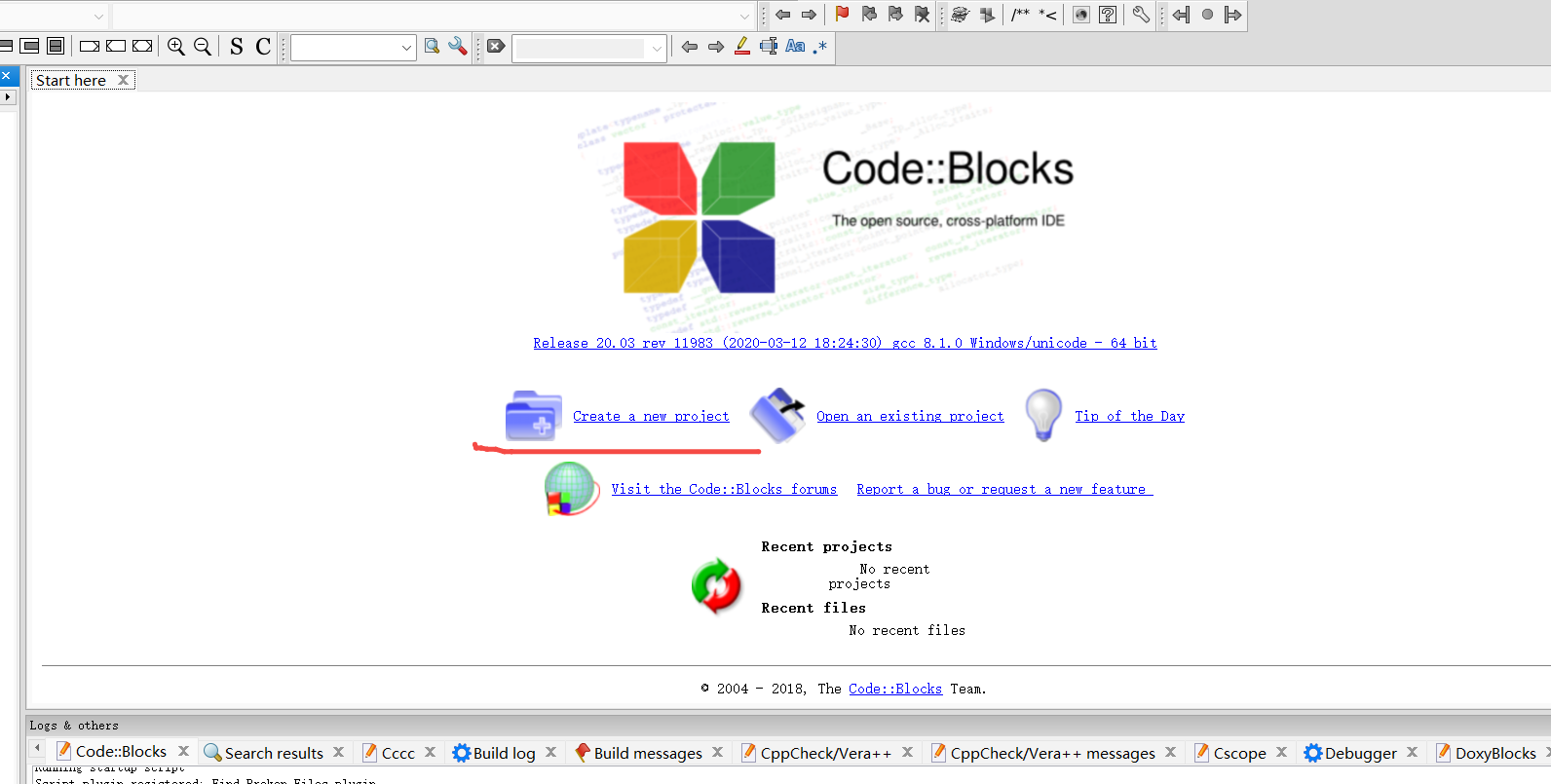The height and width of the screenshot is (784, 1551).
Task: Close the Start here tab
Action: (x=123, y=80)
